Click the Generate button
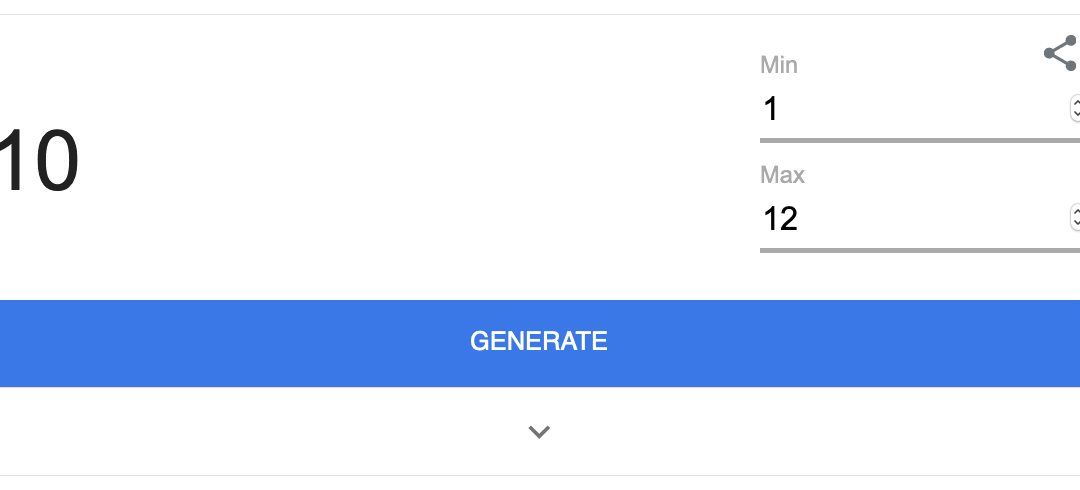 tap(540, 343)
